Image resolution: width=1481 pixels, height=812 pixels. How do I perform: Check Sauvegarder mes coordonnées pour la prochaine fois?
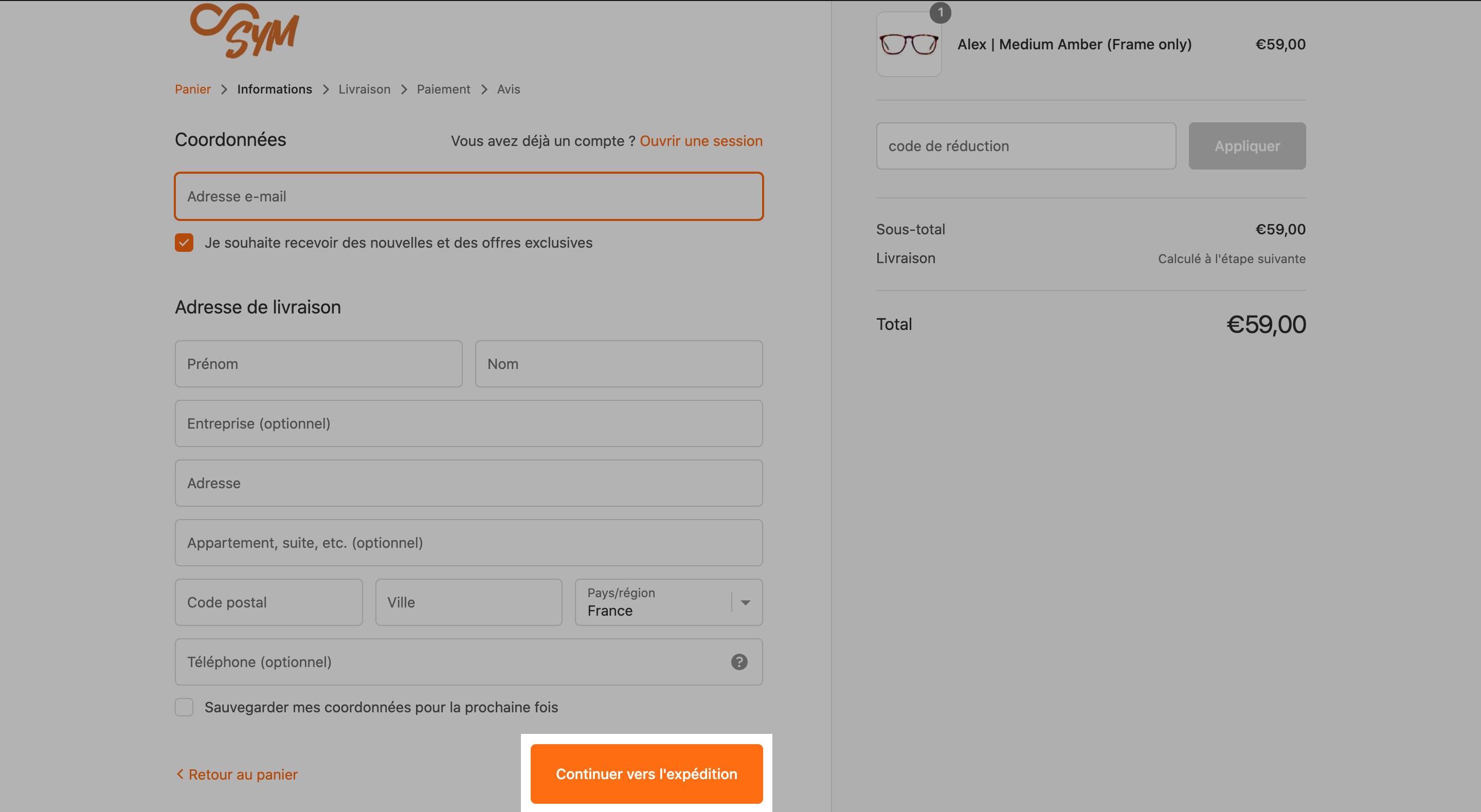pos(184,707)
